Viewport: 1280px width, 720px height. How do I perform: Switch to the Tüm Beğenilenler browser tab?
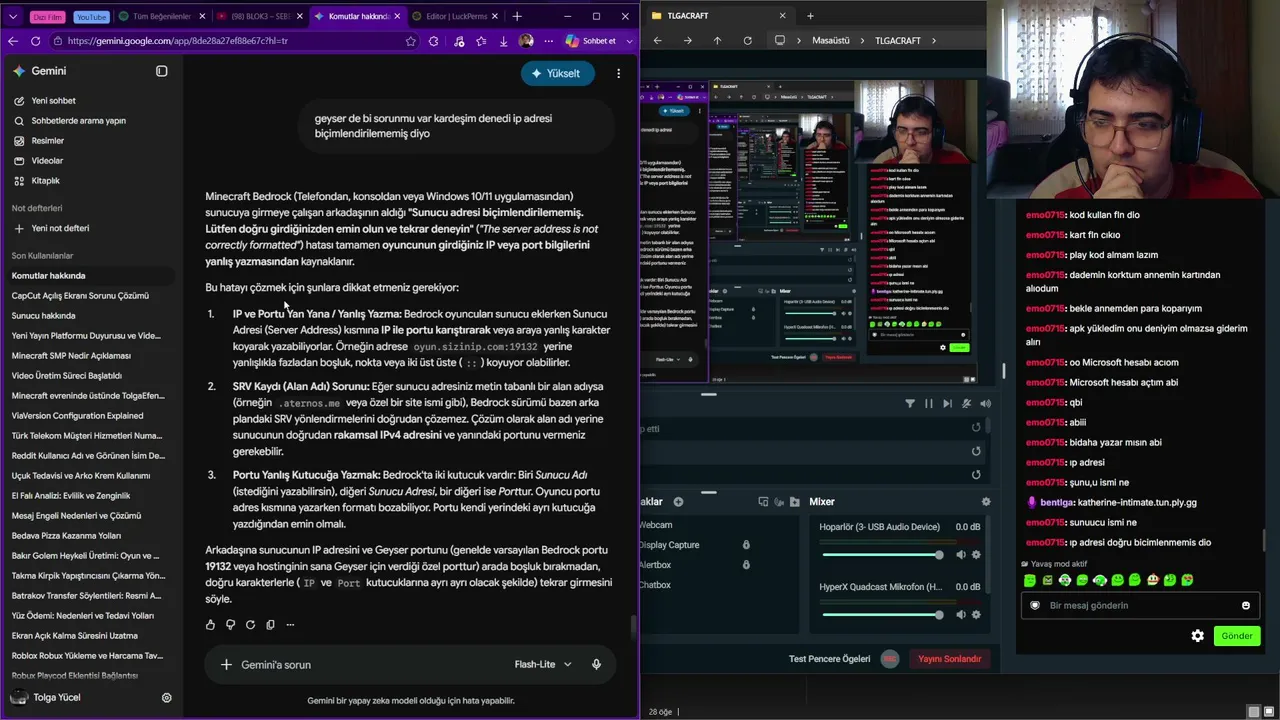tap(161, 16)
